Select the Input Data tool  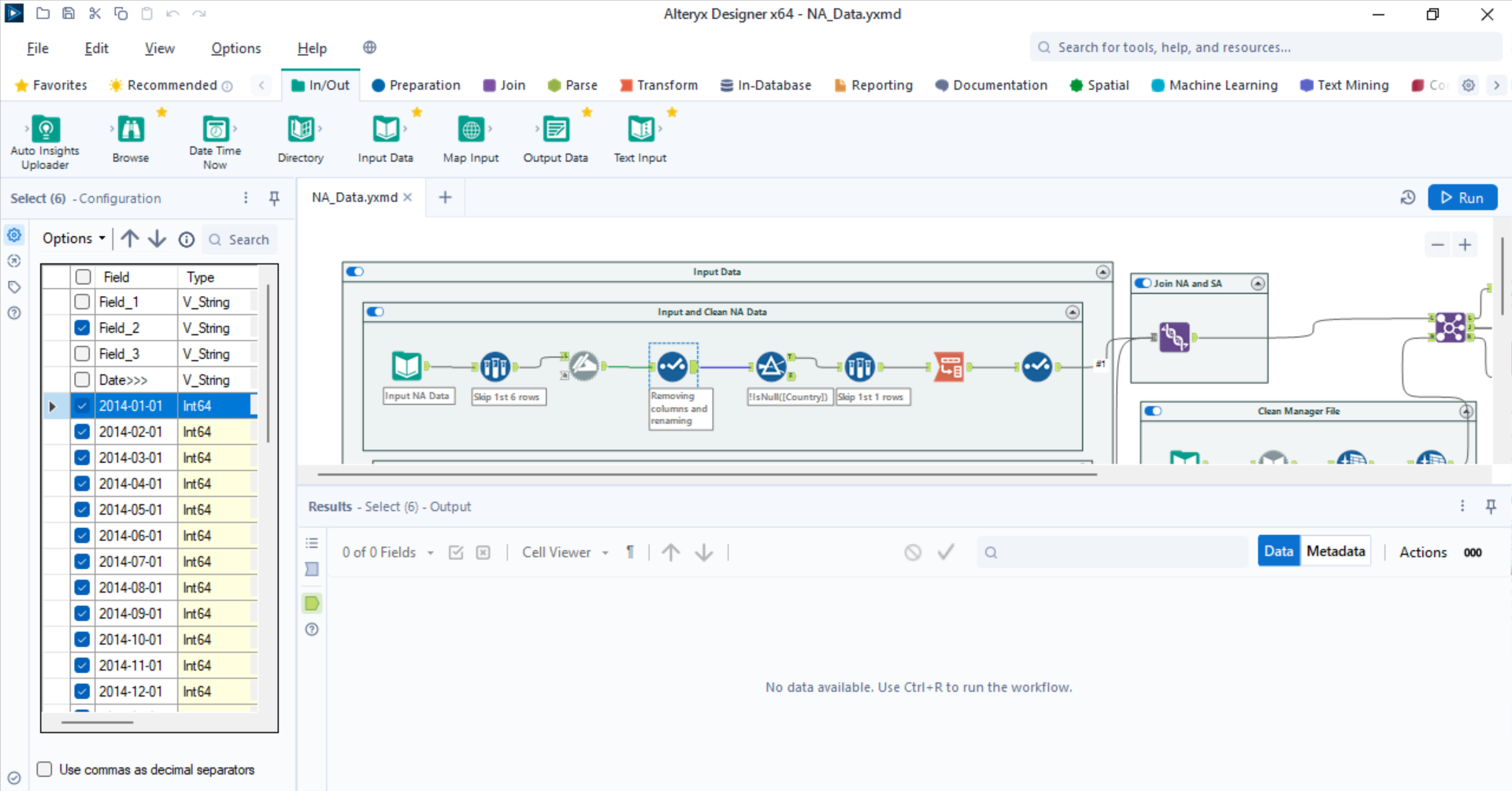(x=385, y=132)
